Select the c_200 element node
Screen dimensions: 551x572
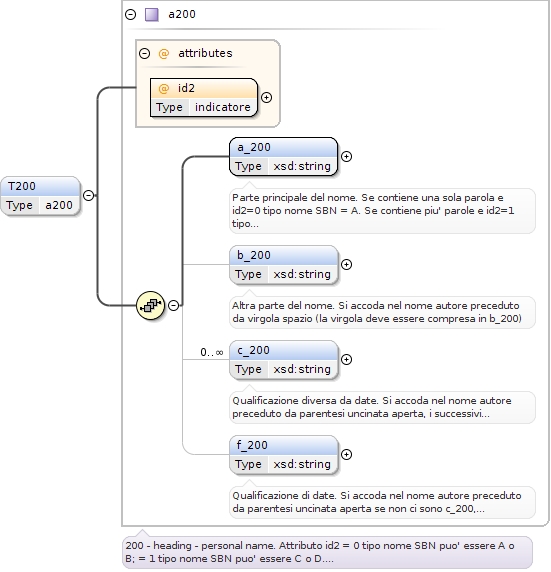click(x=284, y=360)
